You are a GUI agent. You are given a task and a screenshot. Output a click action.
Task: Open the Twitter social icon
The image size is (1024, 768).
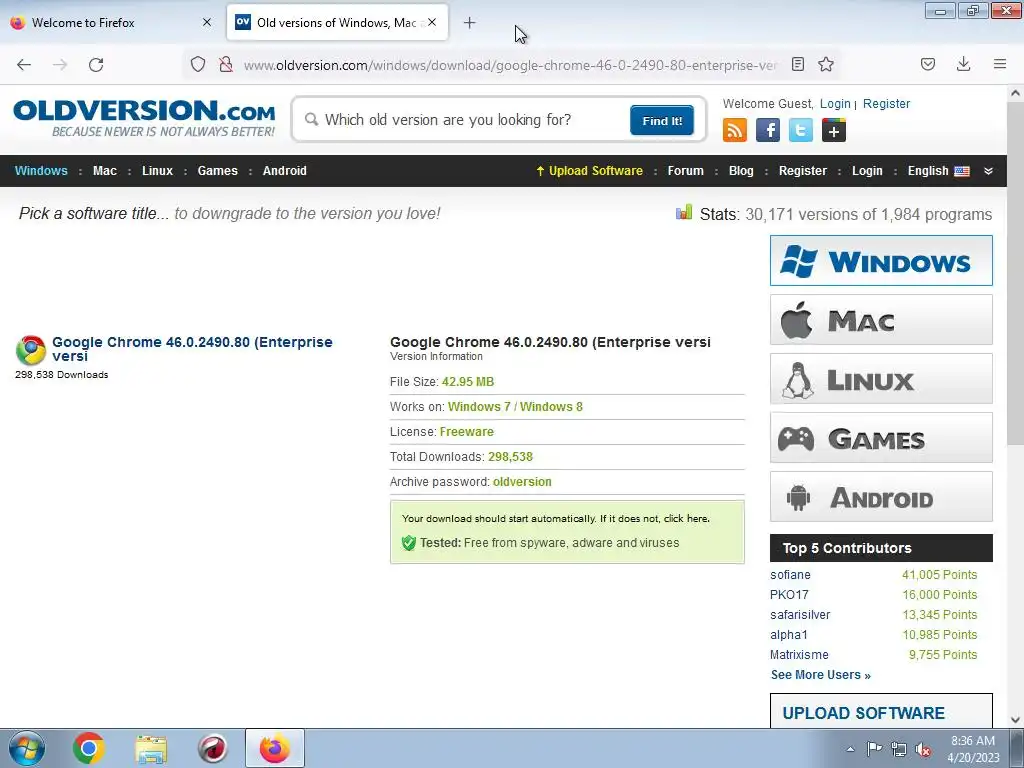click(801, 130)
